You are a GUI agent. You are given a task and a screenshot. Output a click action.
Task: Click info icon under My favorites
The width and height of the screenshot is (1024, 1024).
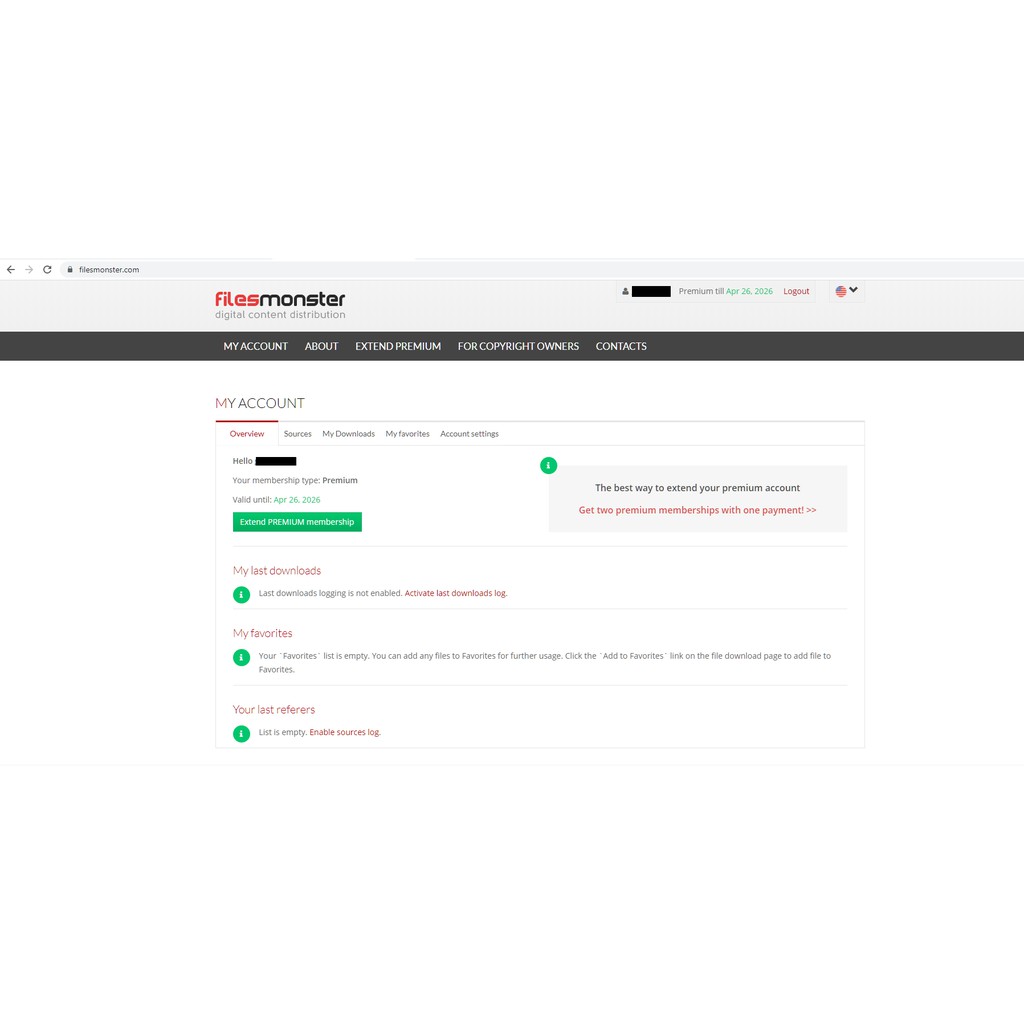[x=241, y=657]
